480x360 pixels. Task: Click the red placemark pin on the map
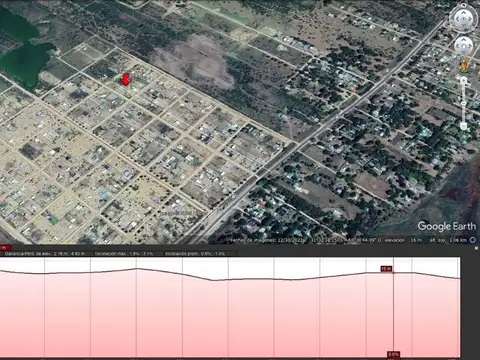125,80
